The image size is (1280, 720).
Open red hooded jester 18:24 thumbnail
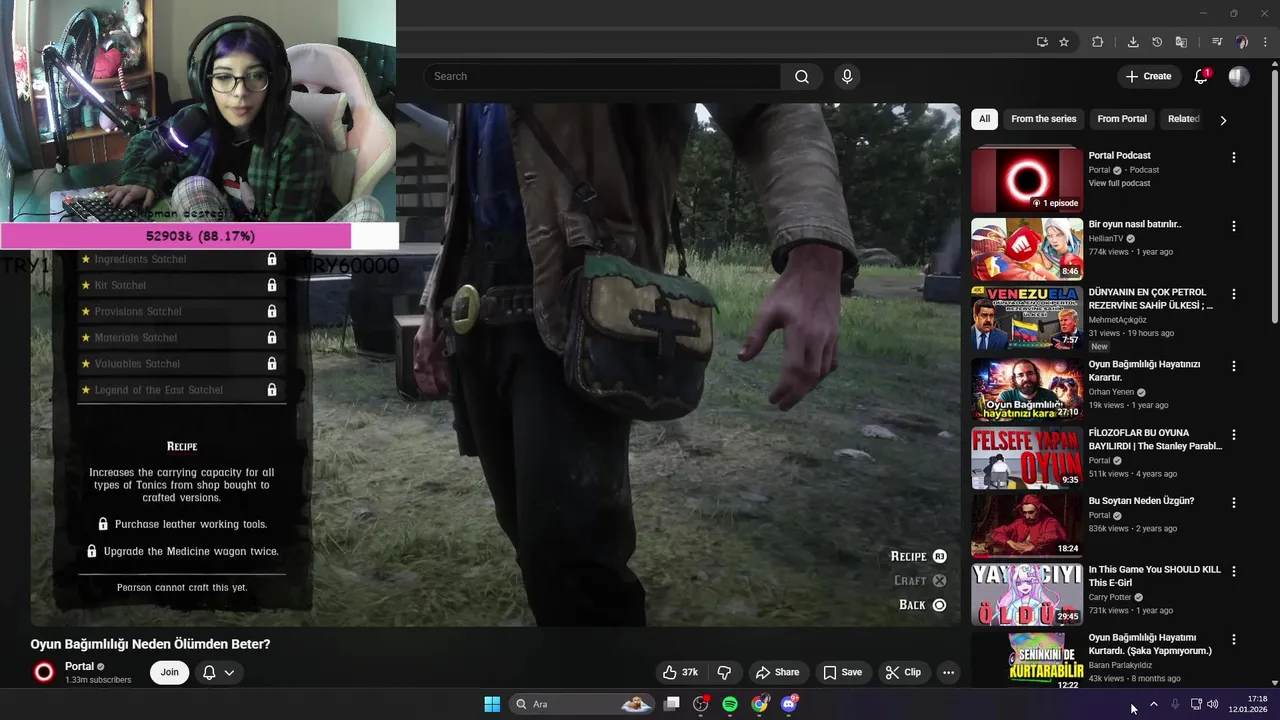1027,526
